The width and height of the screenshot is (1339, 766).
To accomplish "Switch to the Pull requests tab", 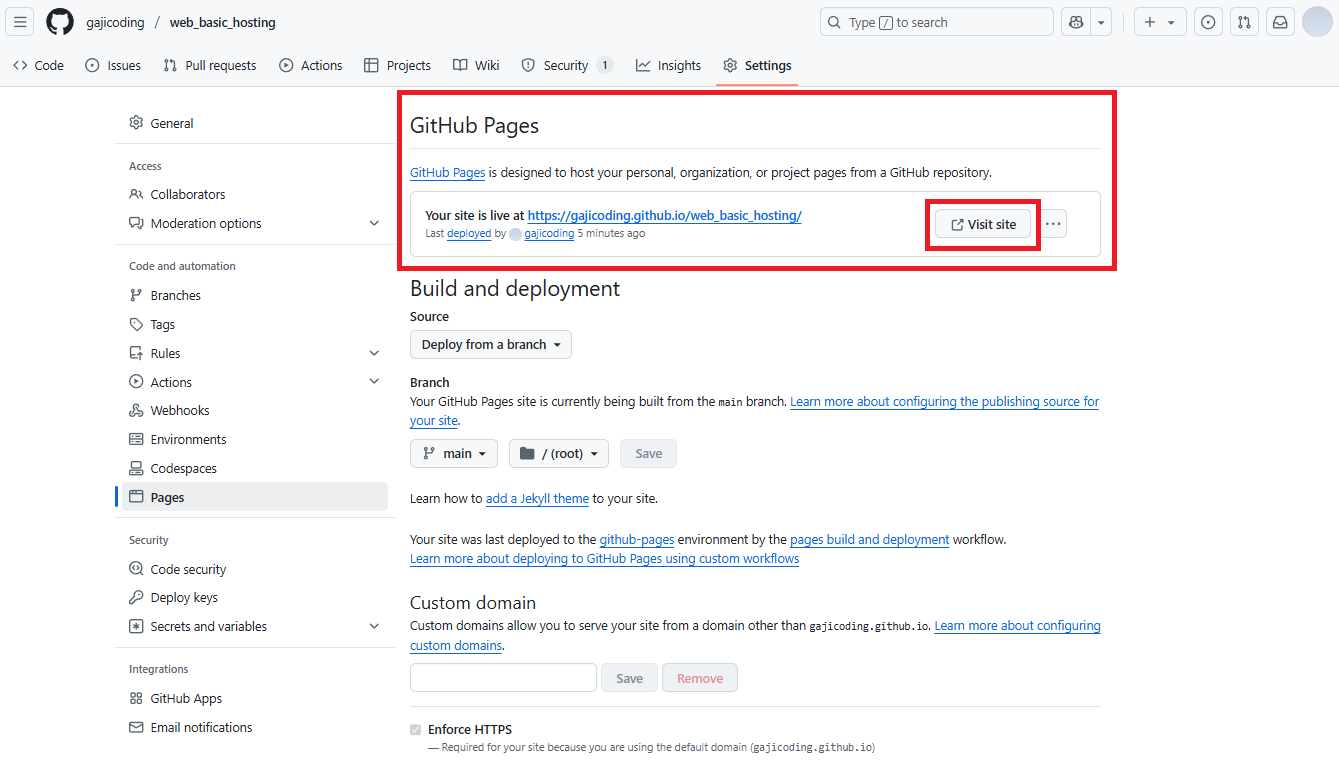I will tap(210, 65).
